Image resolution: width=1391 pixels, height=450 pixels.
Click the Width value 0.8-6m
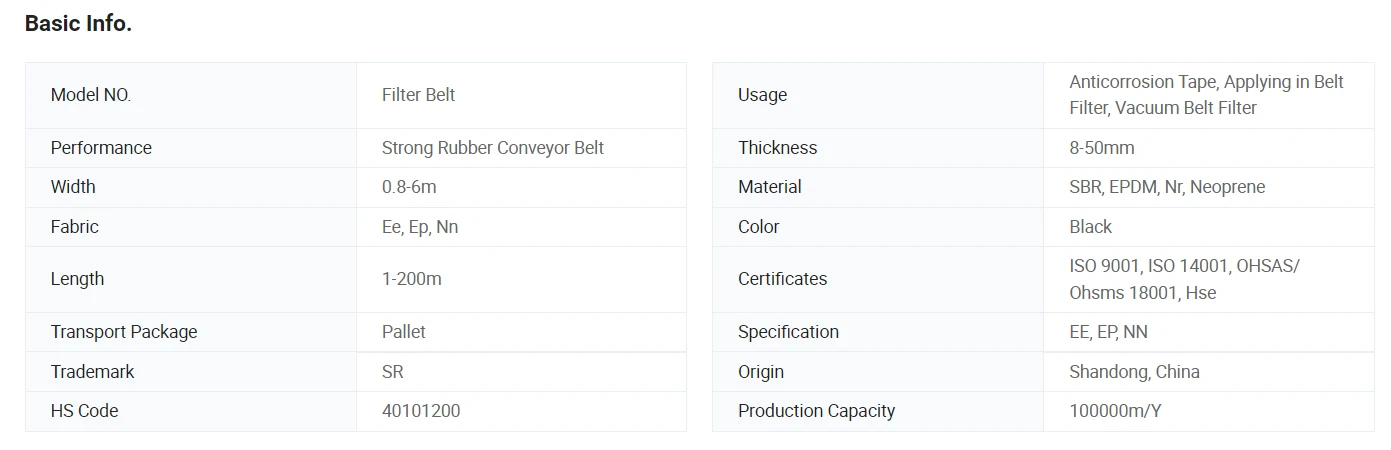pos(409,187)
